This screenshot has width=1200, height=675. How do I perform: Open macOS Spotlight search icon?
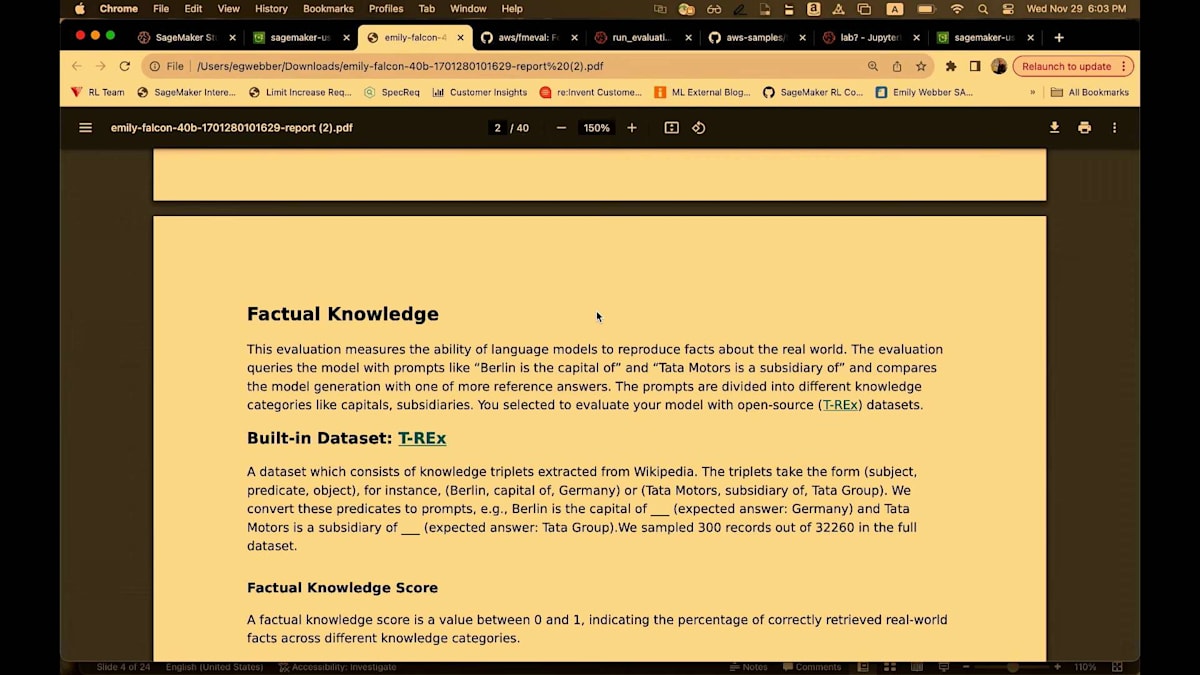pos(983,9)
